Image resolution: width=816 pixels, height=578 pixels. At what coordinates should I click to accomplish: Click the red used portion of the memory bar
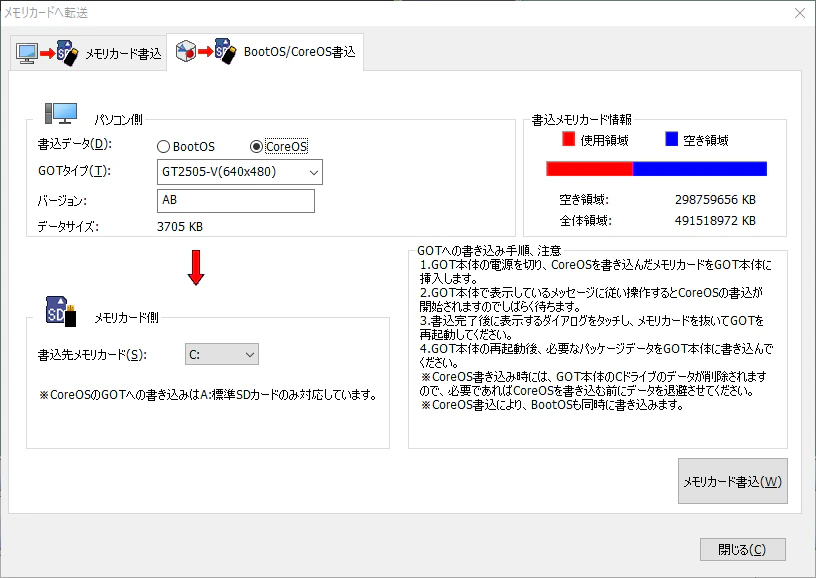[589, 169]
